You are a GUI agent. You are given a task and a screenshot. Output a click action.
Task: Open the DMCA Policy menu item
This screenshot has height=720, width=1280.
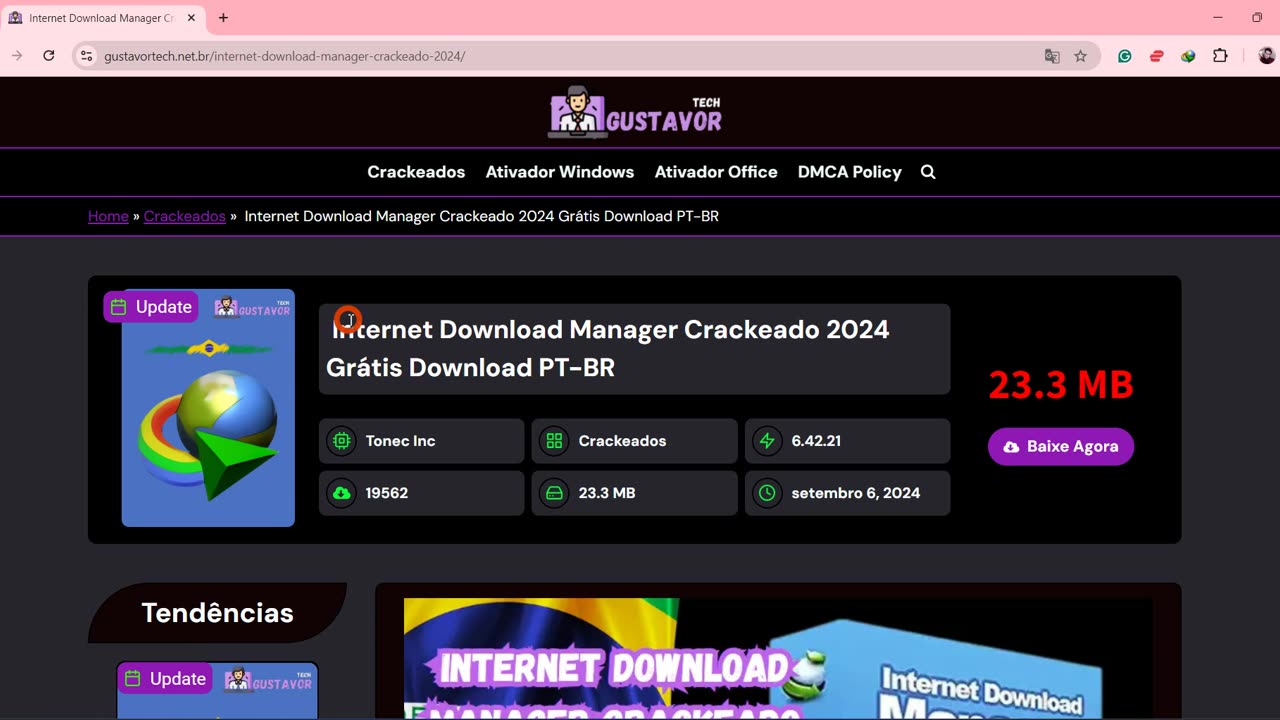click(x=850, y=172)
